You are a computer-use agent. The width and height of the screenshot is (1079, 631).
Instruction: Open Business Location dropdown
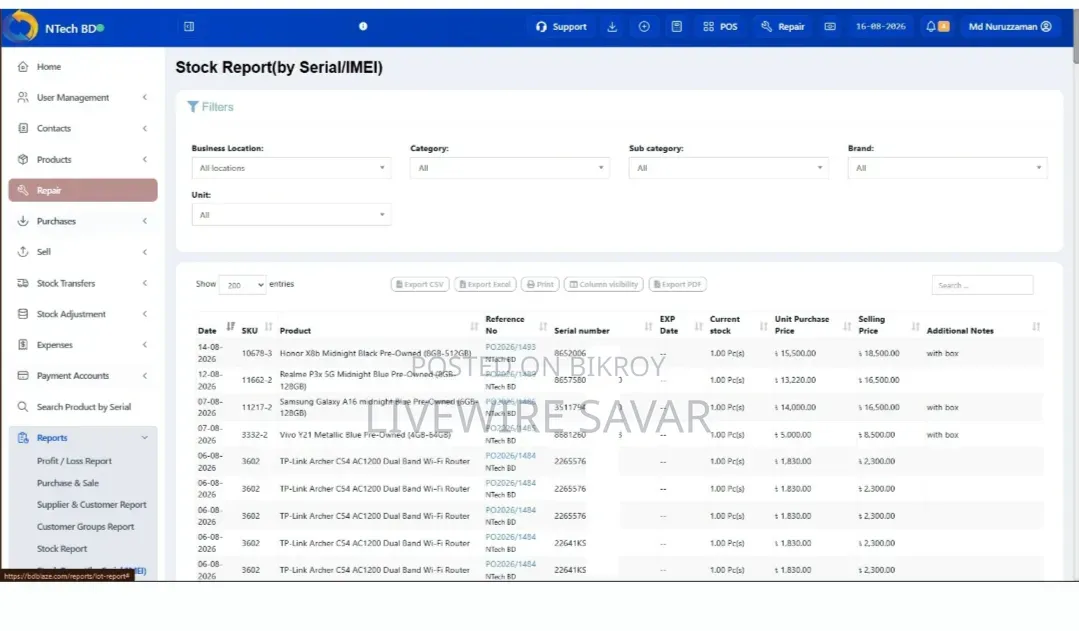(x=291, y=168)
